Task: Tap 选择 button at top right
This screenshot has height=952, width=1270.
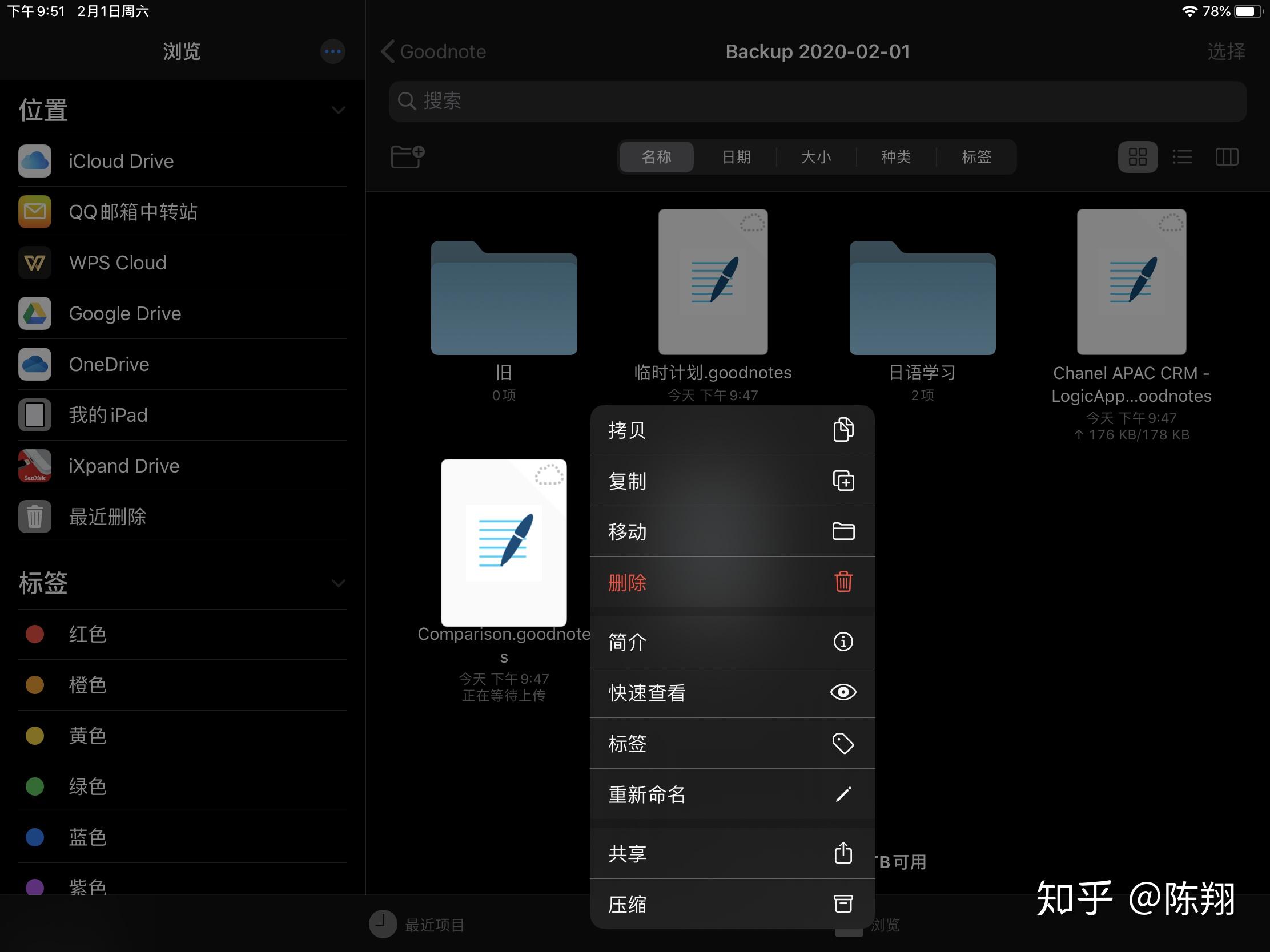Action: (x=1226, y=51)
